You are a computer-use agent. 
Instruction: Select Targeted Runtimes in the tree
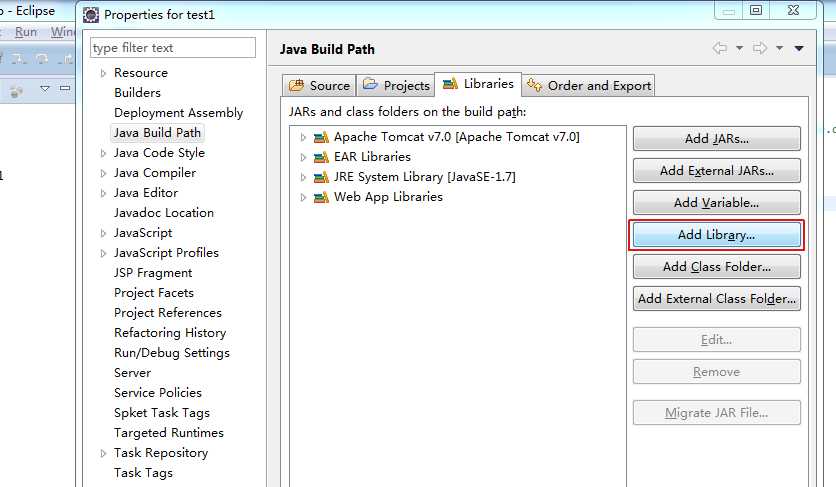coord(168,433)
